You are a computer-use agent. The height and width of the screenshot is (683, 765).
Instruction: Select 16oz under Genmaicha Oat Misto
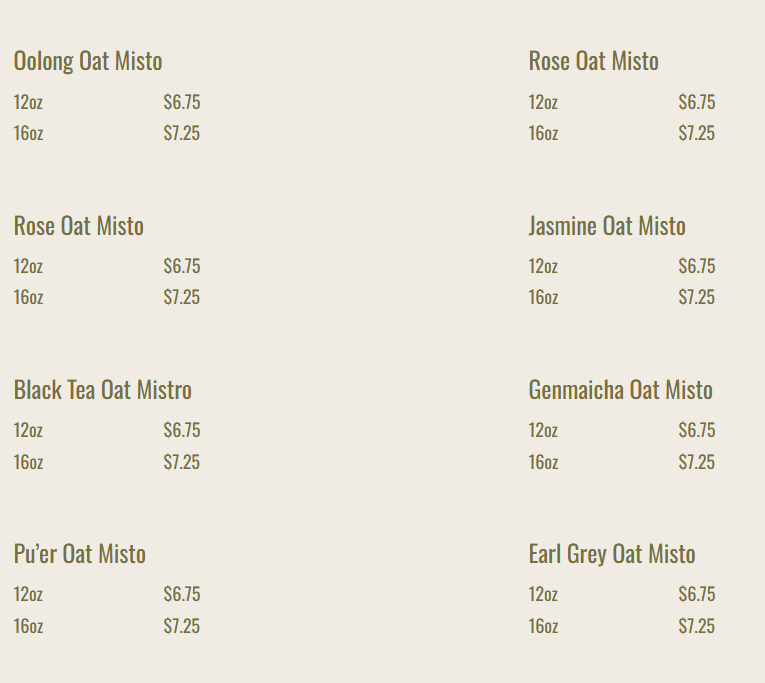(x=544, y=462)
